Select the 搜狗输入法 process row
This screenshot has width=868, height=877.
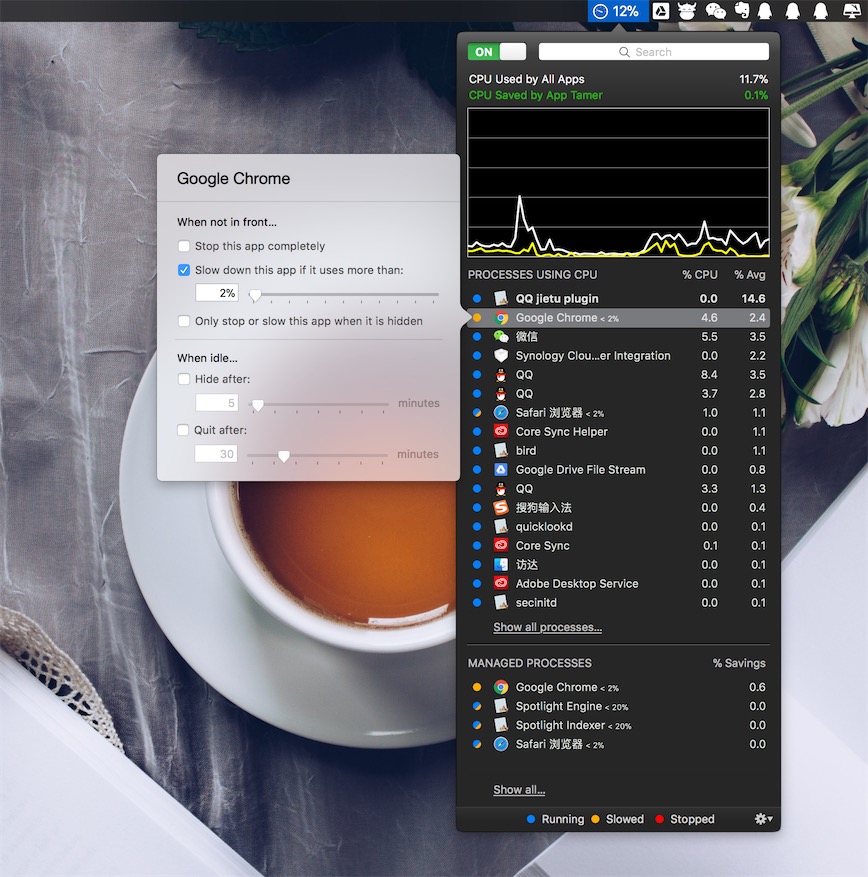coord(618,507)
